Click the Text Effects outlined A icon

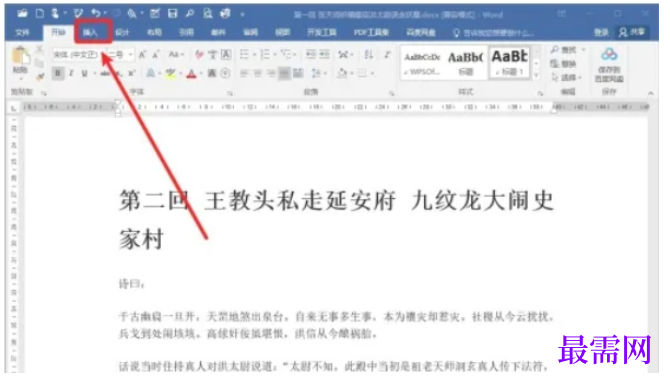(151, 73)
